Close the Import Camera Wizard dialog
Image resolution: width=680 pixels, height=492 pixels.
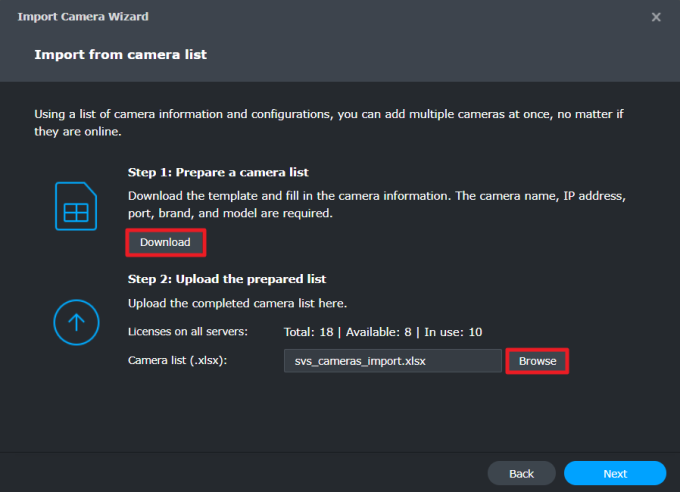(x=656, y=17)
